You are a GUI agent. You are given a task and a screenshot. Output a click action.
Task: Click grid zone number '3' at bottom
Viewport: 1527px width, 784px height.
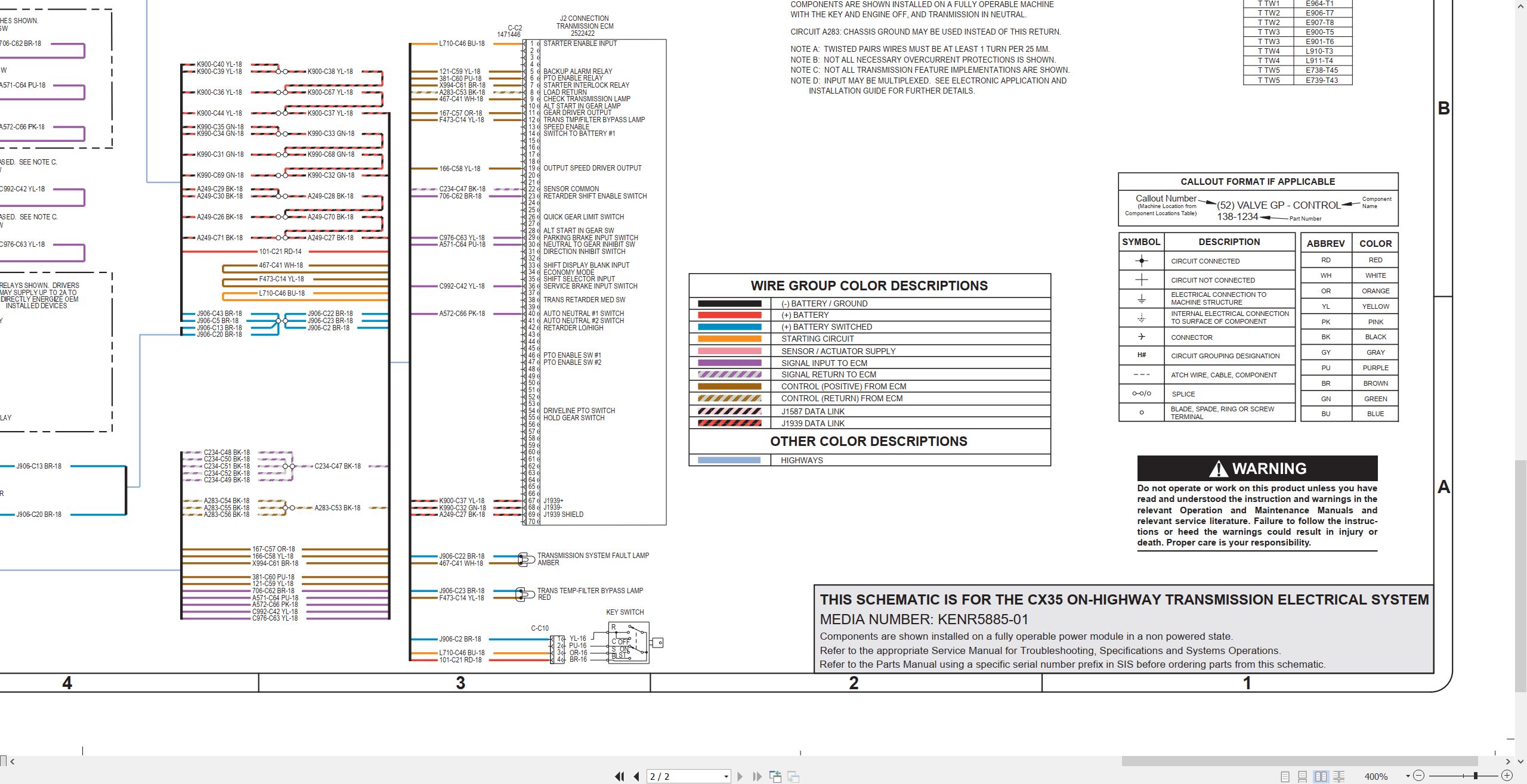click(460, 683)
